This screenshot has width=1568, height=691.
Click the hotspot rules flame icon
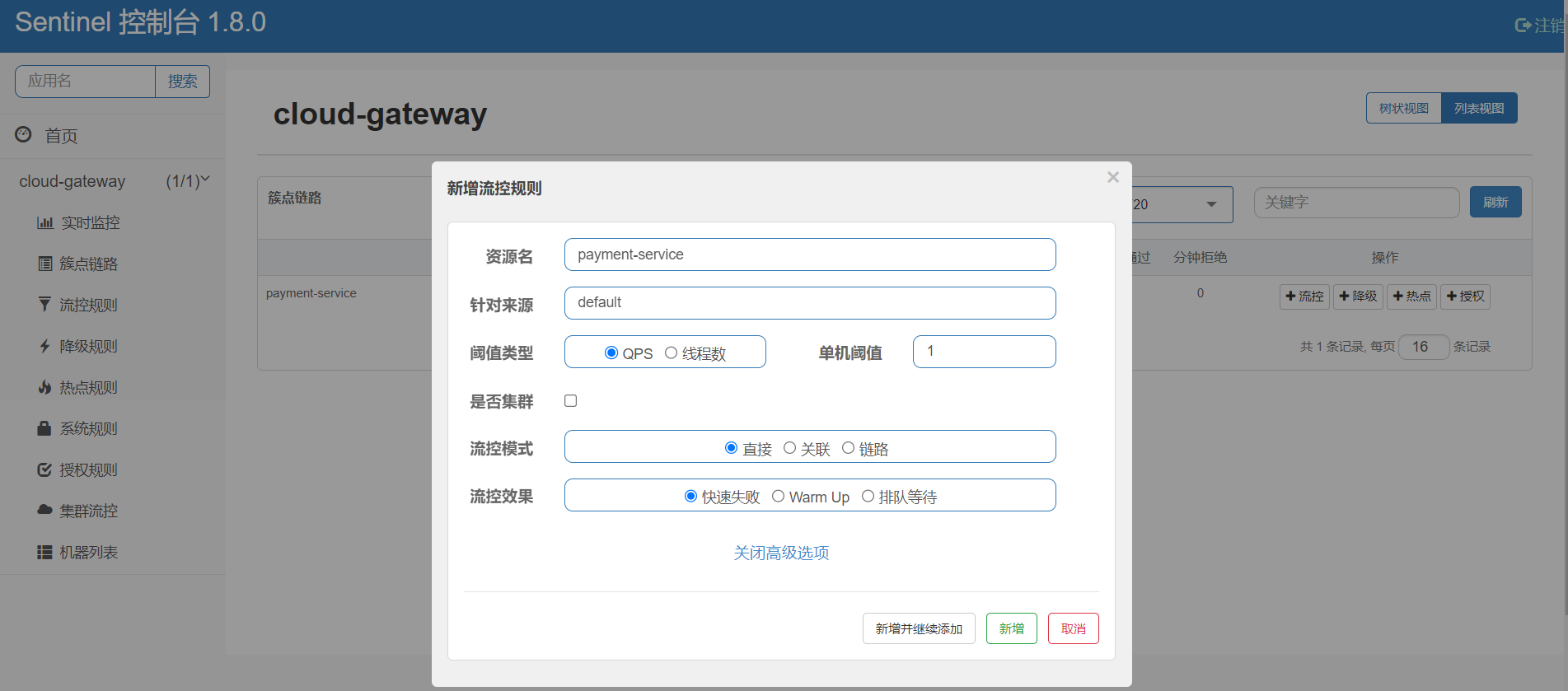(44, 387)
